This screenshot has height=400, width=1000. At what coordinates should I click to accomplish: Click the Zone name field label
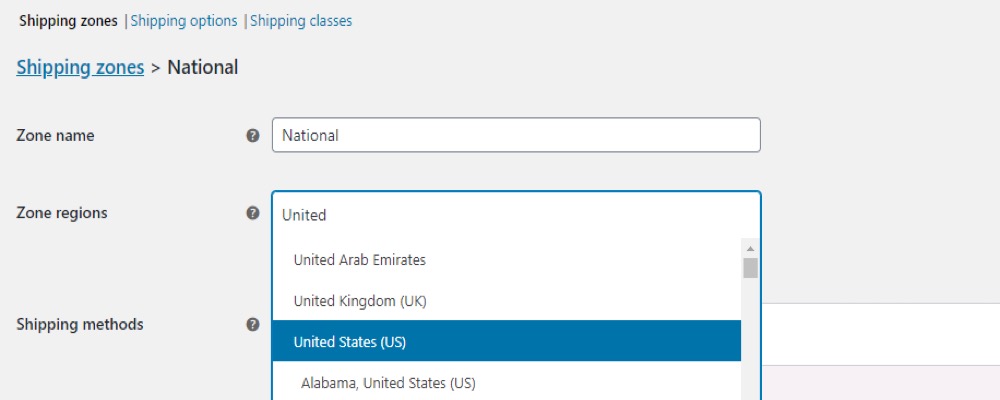click(x=55, y=135)
